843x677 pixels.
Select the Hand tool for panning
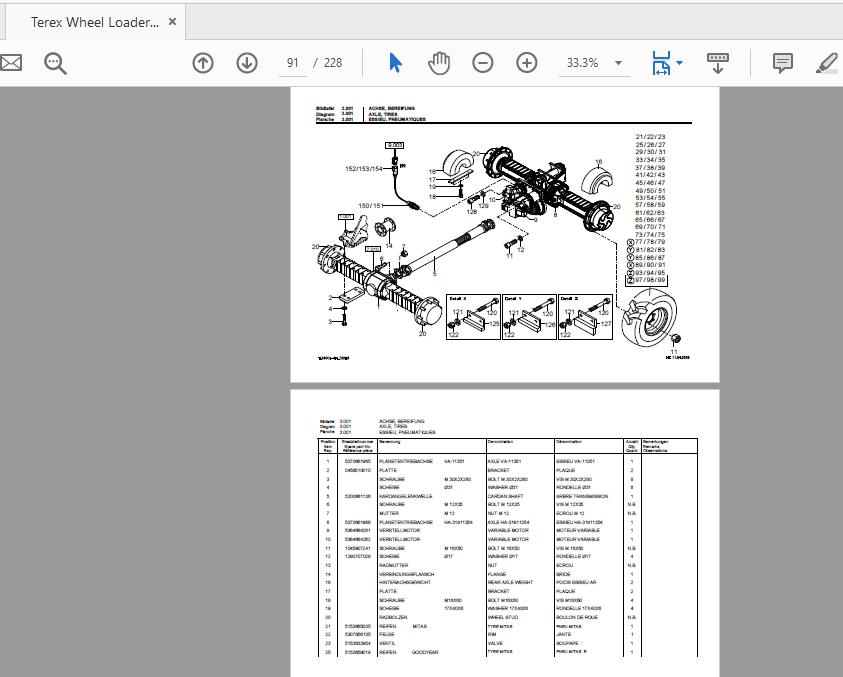tap(438, 62)
